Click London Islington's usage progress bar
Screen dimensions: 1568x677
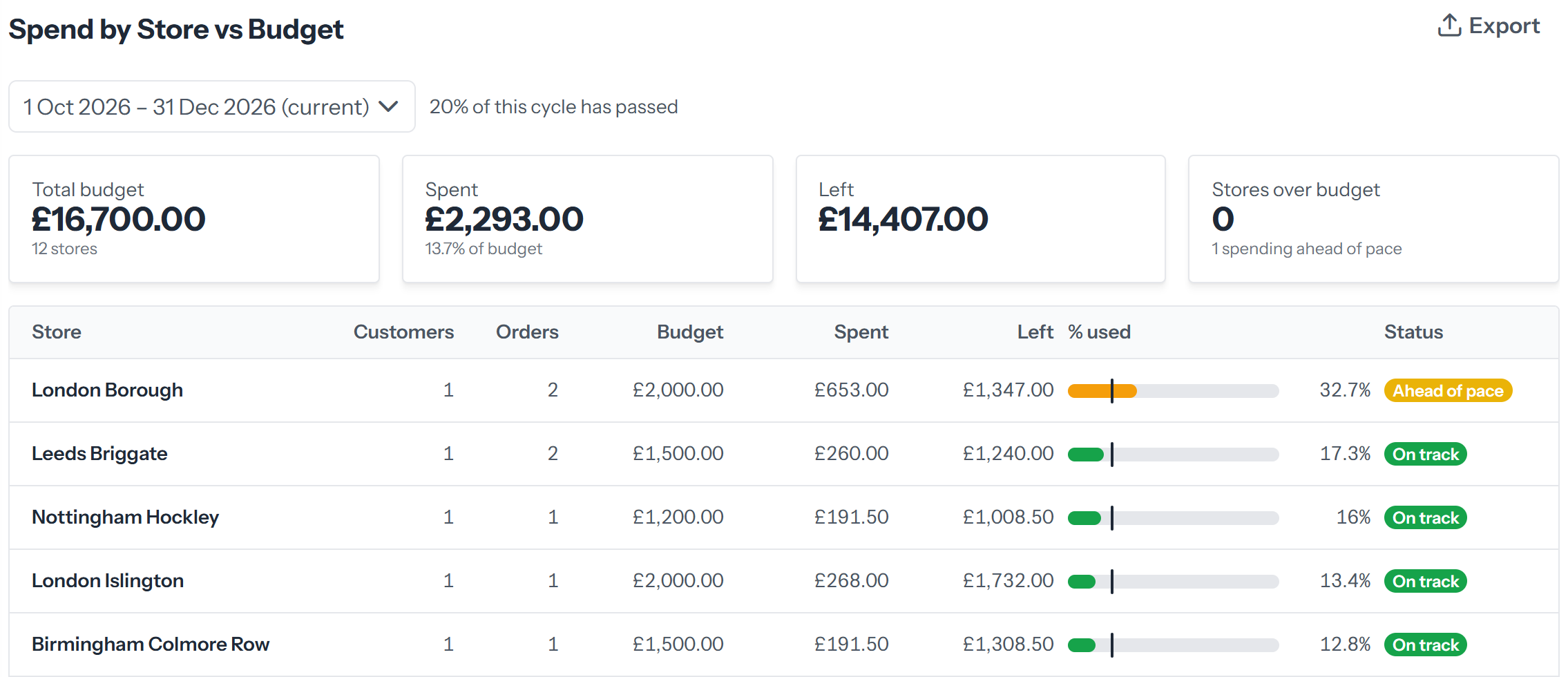coord(1173,582)
